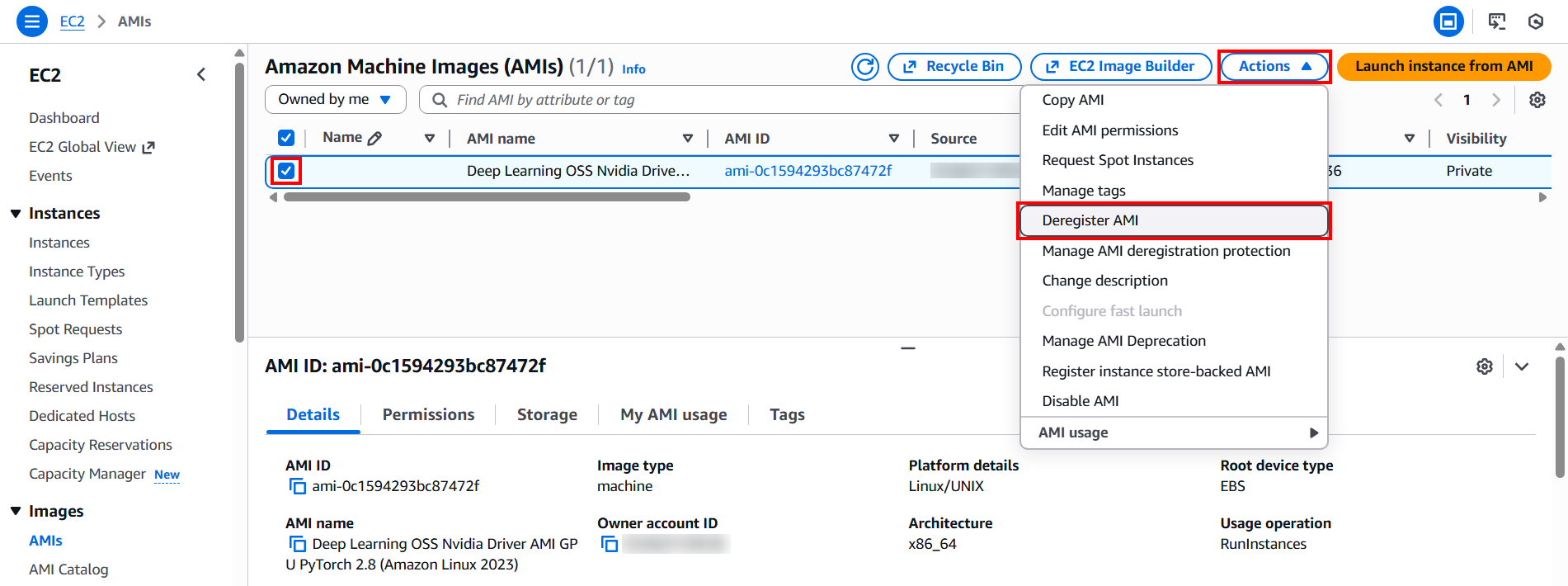This screenshot has width=1568, height=586.
Task: Collapse the Instances section in sidebar
Action: 16,214
